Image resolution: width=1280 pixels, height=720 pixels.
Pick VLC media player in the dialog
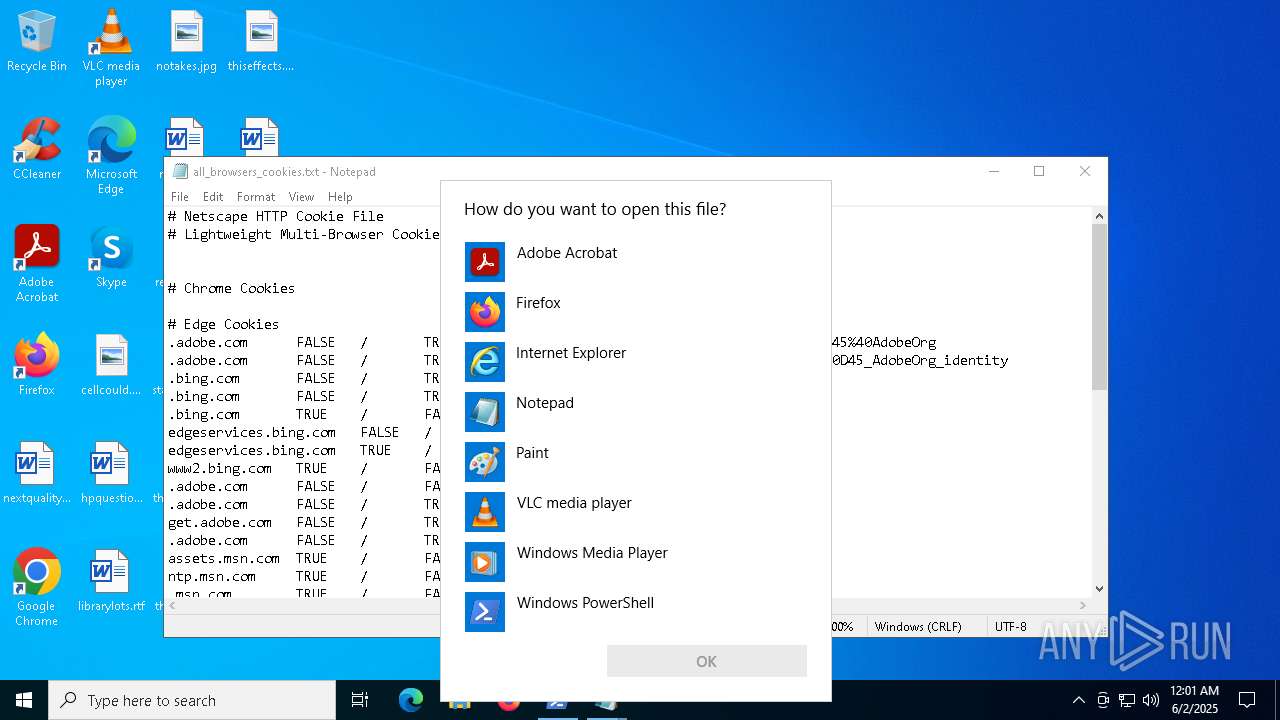[636, 512]
